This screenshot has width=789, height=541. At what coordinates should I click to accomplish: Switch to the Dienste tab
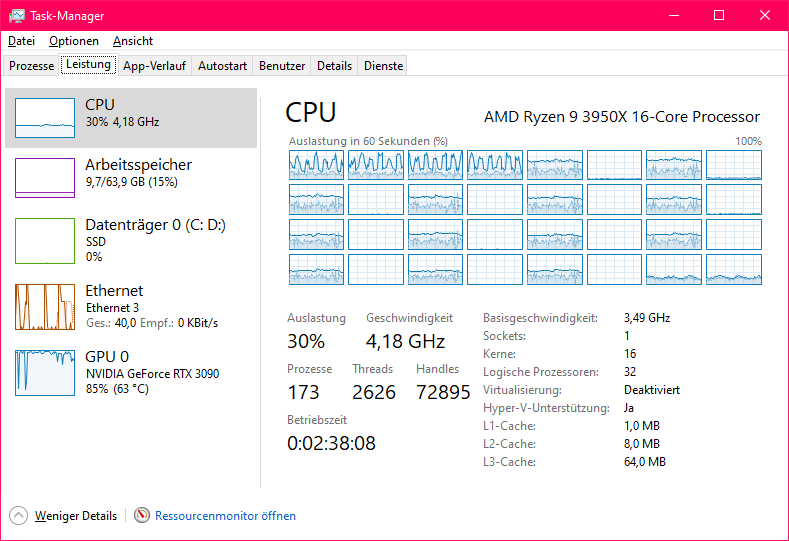click(x=383, y=66)
